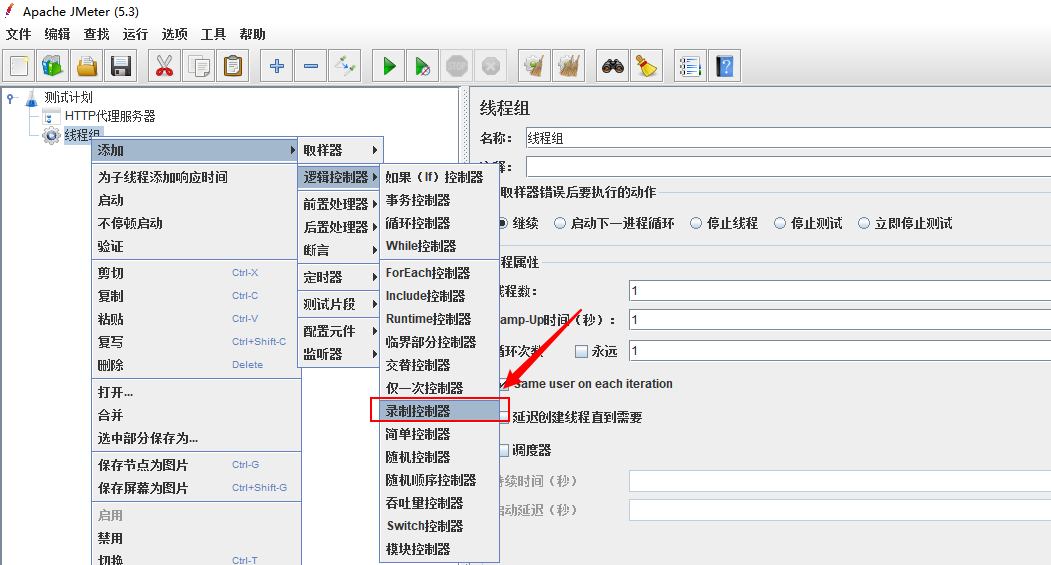Open the 帮助 menu

pyautogui.click(x=253, y=34)
